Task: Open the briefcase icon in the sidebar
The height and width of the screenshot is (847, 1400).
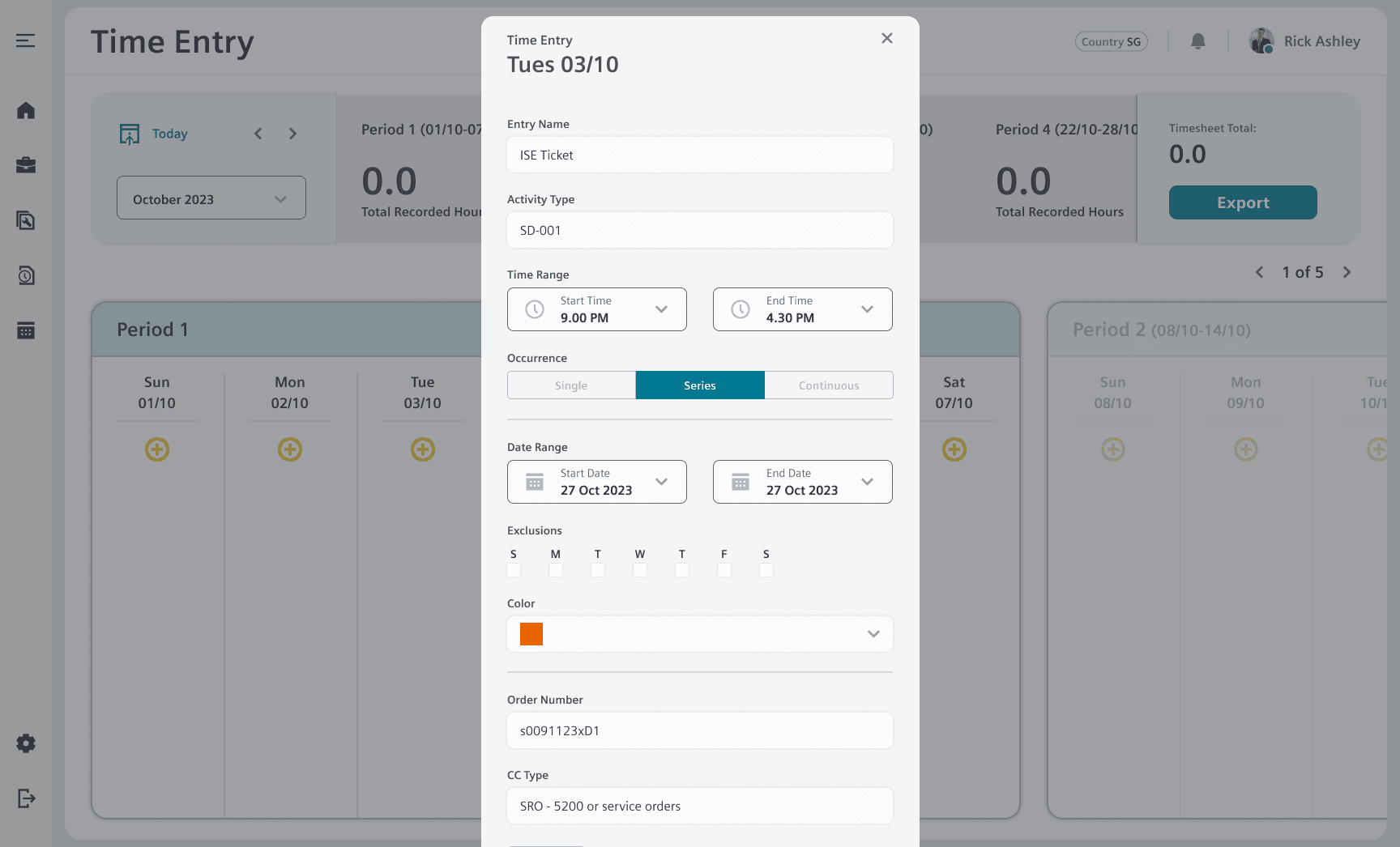Action: pyautogui.click(x=26, y=165)
